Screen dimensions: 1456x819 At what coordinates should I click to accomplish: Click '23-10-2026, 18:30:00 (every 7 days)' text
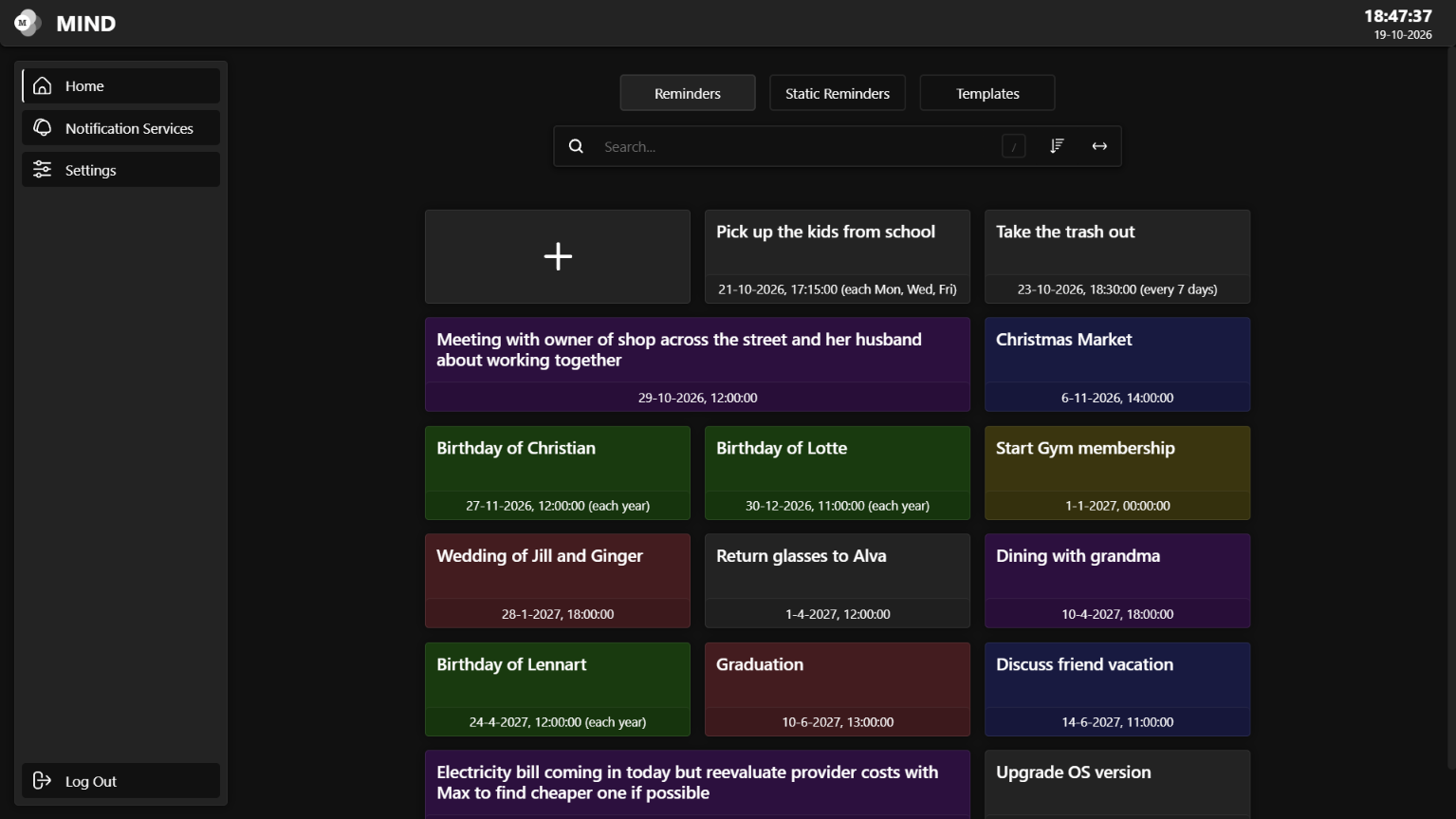click(1117, 289)
